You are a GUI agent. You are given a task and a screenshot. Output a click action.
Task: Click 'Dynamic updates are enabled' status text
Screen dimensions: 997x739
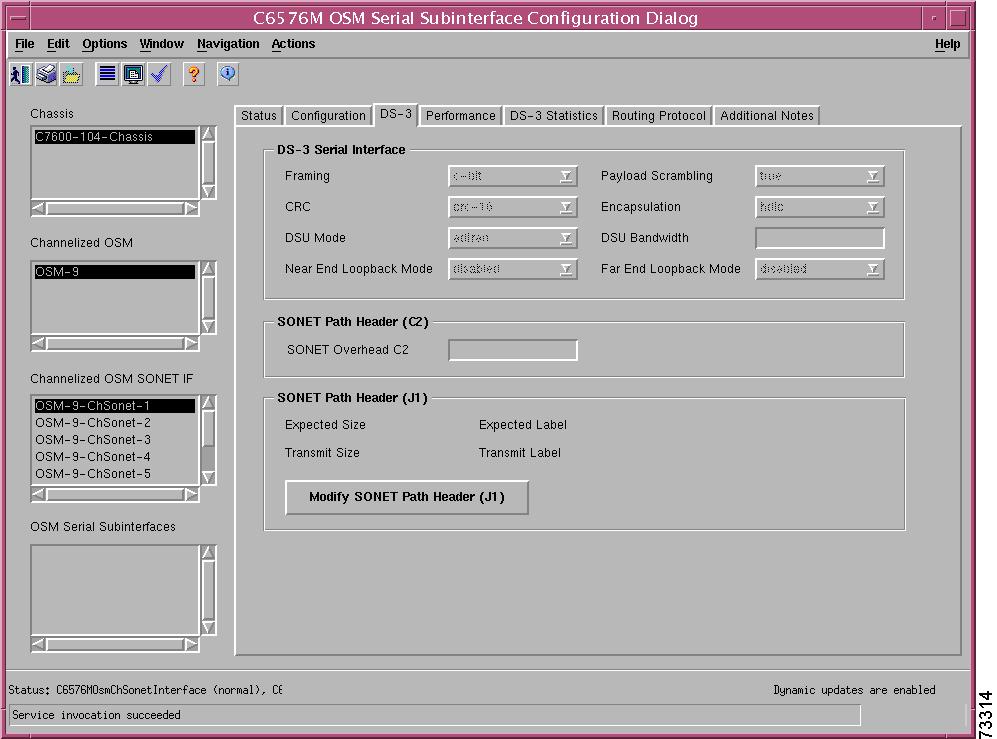(x=854, y=690)
